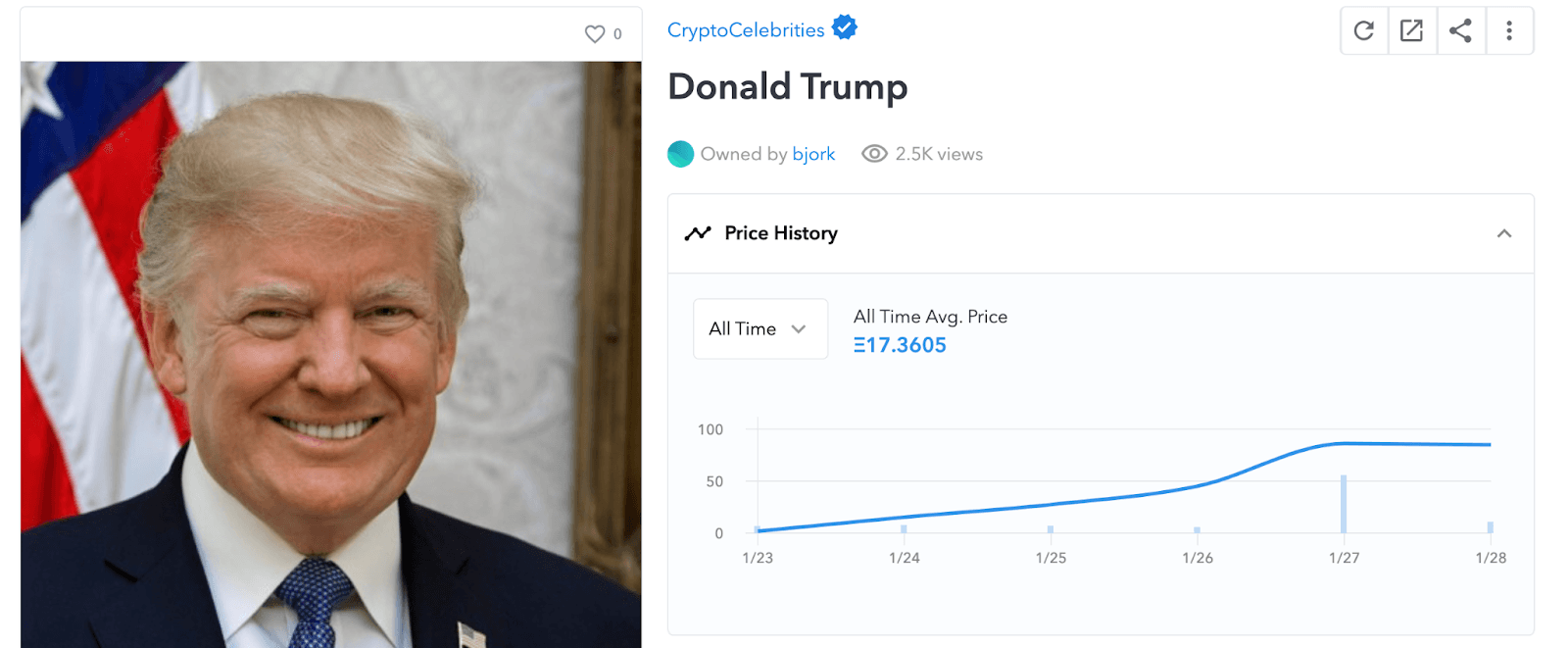1568x648 pixels.
Task: Click the verified badge beside CryptoCelebrities
Action: coord(844,27)
